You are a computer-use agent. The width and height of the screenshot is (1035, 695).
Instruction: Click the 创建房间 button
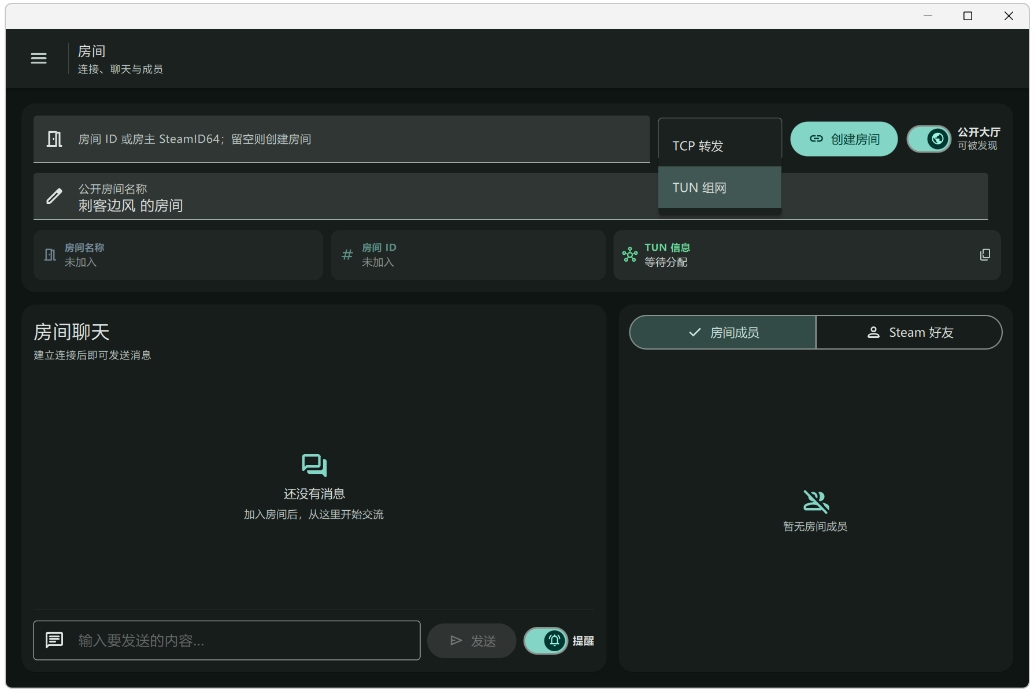click(844, 139)
